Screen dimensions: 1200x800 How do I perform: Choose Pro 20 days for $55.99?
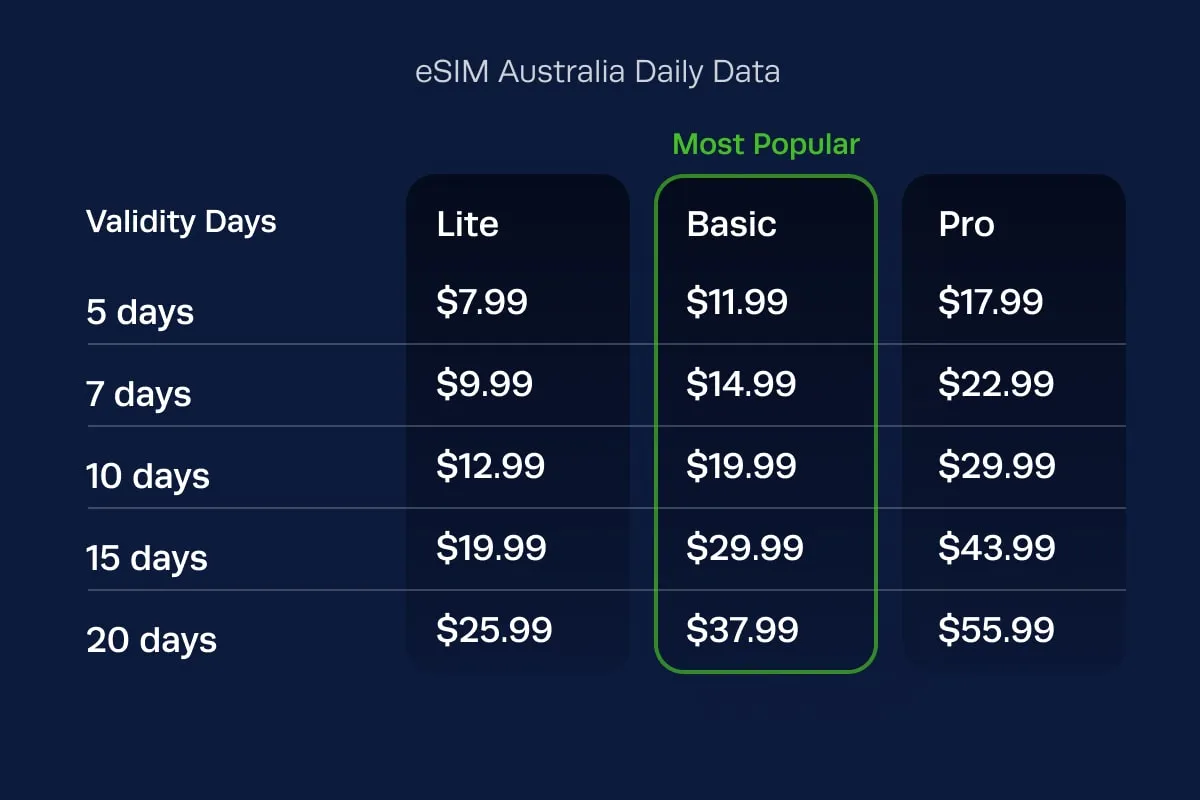996,630
